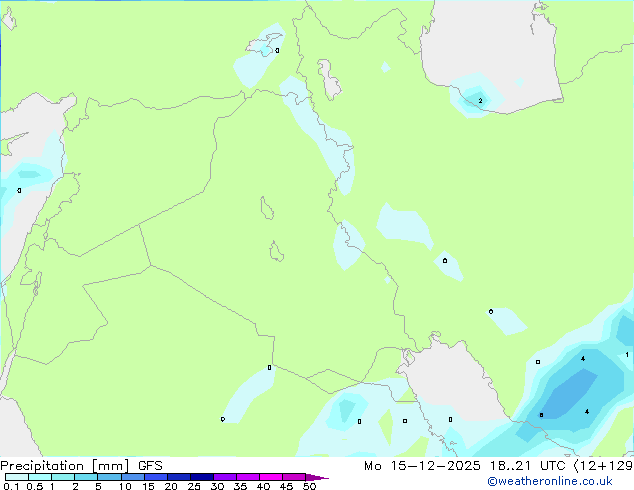The width and height of the screenshot is (634, 490).
Task: Click the 5–10 mm legend color swatch
Action: [x=109, y=477]
